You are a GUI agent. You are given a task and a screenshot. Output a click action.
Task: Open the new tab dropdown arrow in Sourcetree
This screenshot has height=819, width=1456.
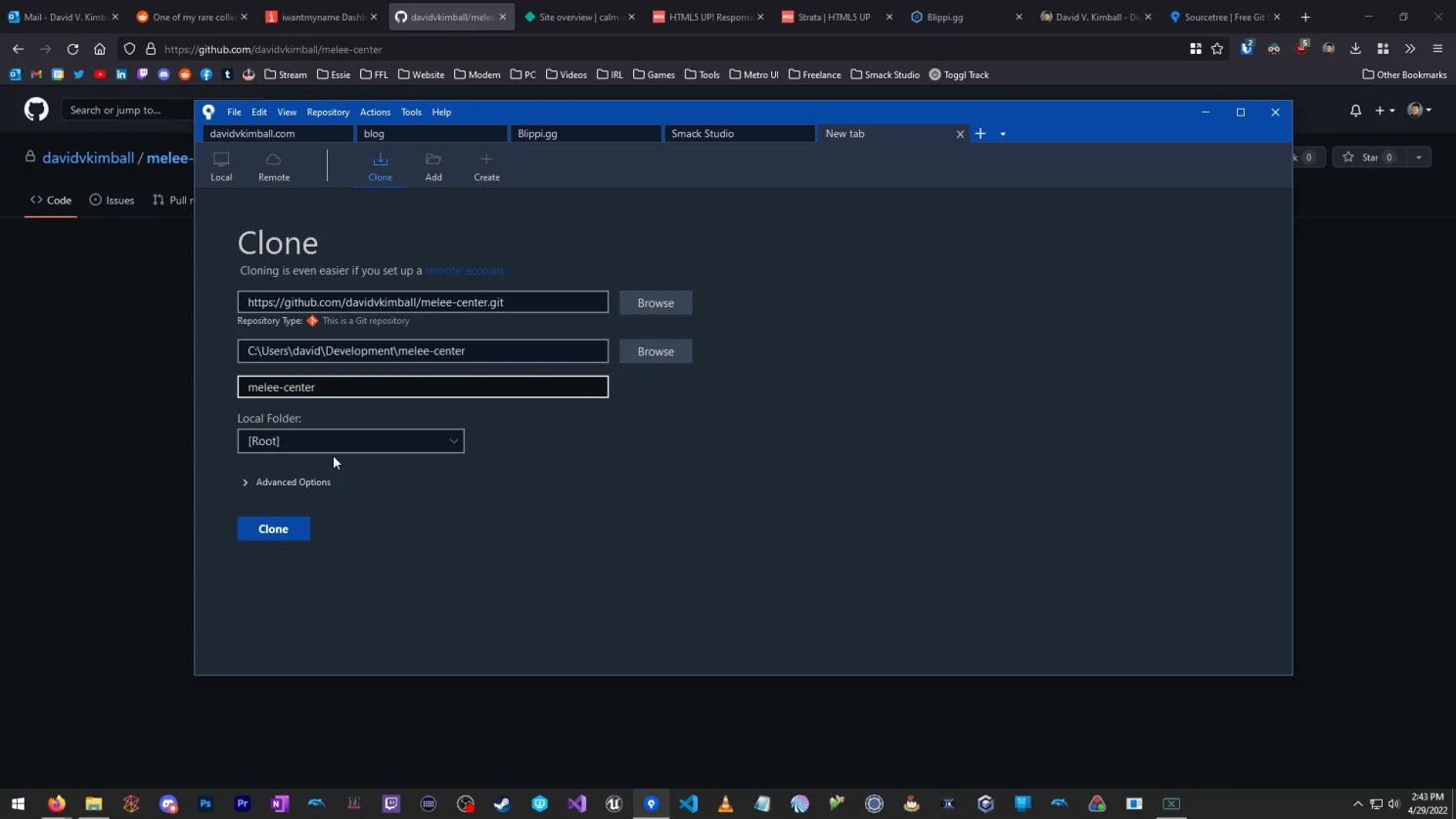pyautogui.click(x=1002, y=133)
